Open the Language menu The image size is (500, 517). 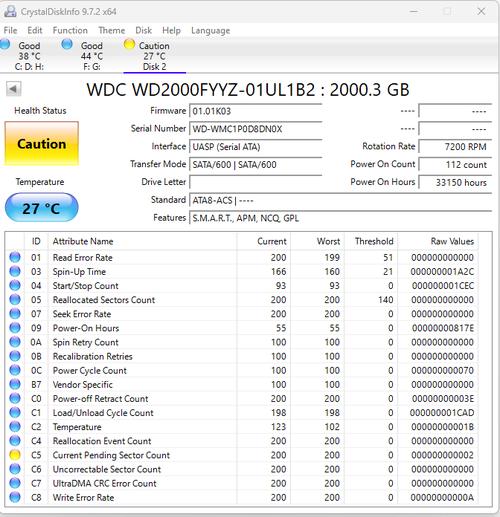pos(211,30)
